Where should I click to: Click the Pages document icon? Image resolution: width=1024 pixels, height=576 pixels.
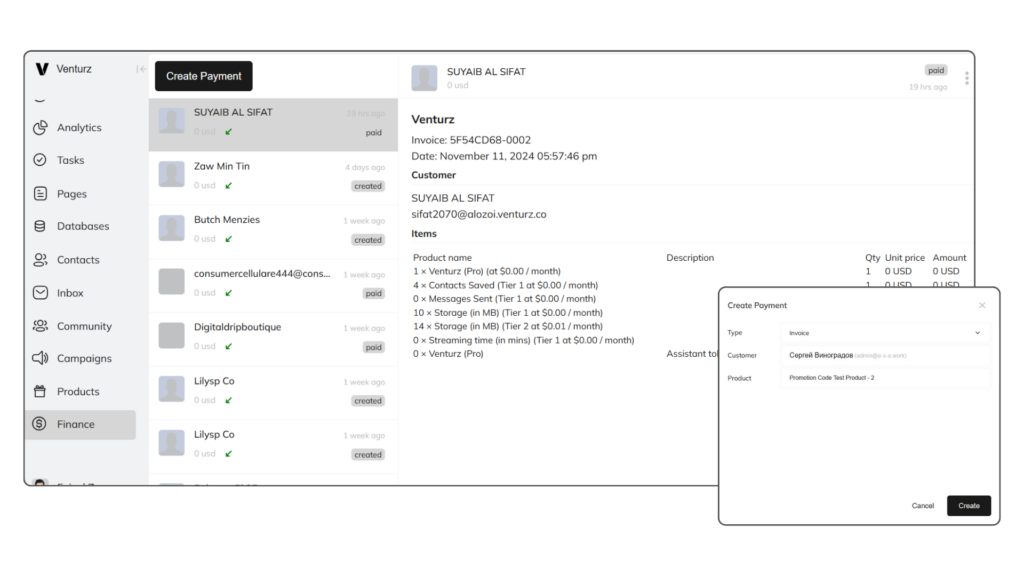tap(40, 193)
